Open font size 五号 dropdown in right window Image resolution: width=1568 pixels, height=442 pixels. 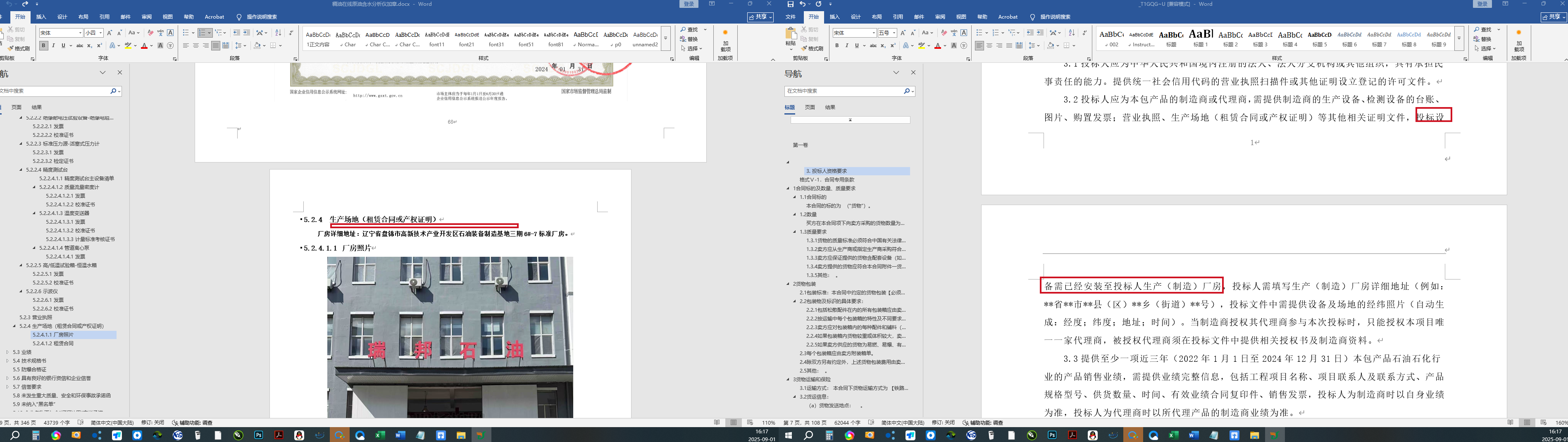coord(894,33)
